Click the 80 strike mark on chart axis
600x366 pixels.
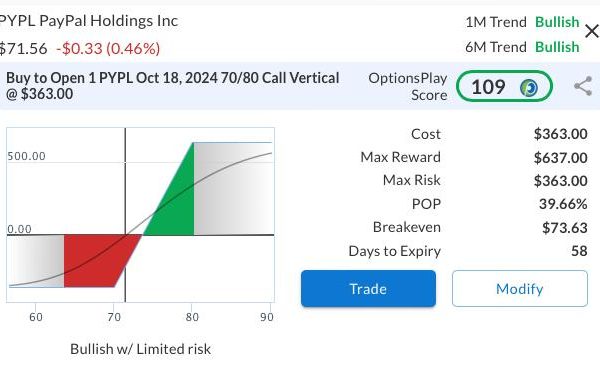[192, 317]
